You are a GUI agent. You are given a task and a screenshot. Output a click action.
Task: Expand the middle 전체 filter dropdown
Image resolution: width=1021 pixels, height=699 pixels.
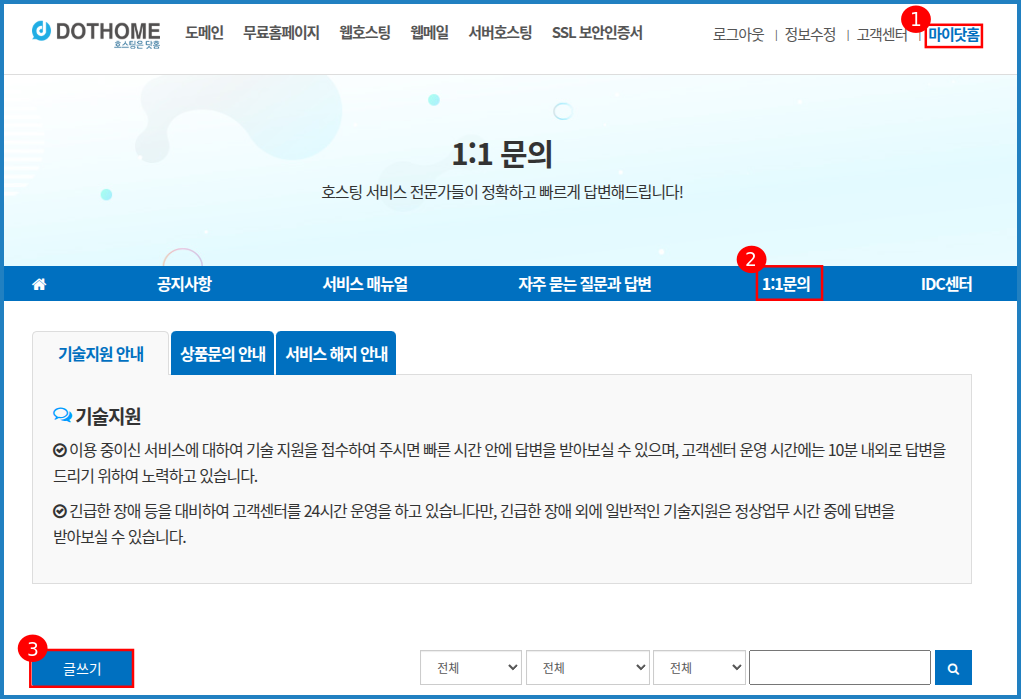coord(587,667)
